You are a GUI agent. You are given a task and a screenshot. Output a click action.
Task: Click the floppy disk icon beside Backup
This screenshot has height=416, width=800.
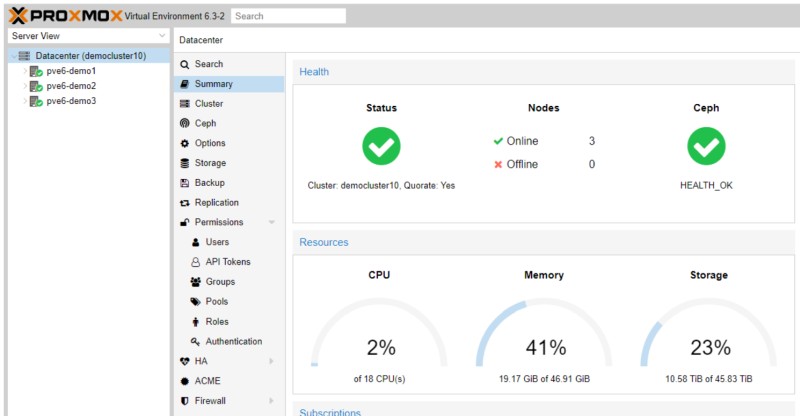point(185,183)
